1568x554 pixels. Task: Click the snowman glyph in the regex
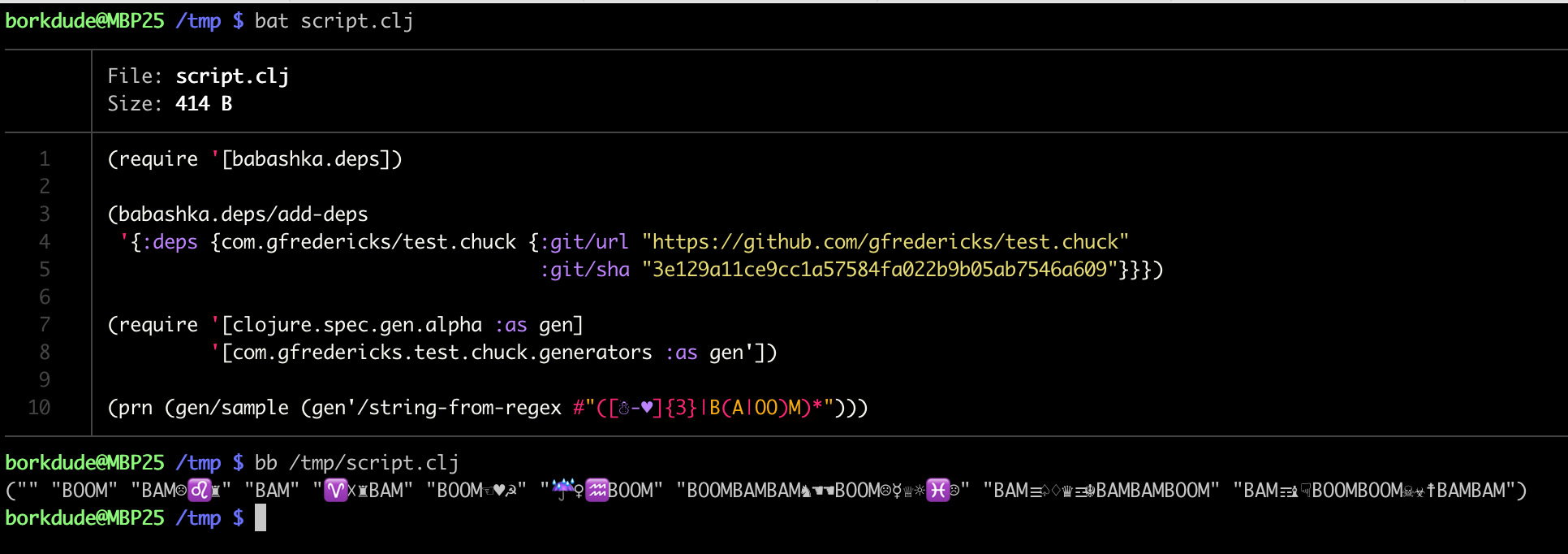[x=624, y=408]
